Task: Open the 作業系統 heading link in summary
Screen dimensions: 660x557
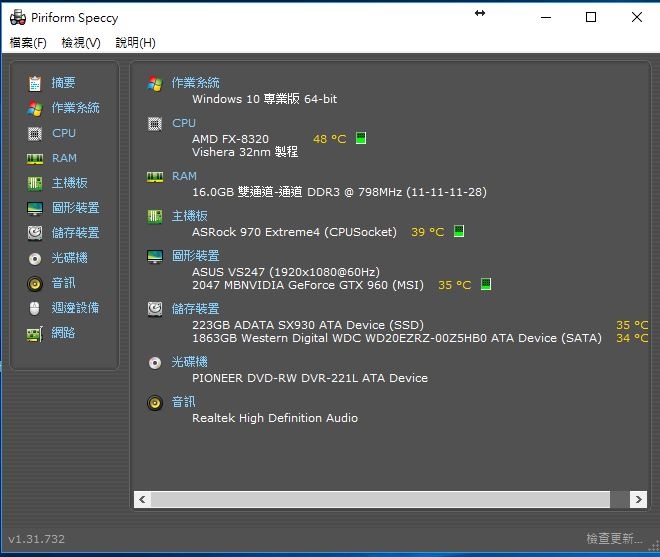Action: [x=195, y=83]
